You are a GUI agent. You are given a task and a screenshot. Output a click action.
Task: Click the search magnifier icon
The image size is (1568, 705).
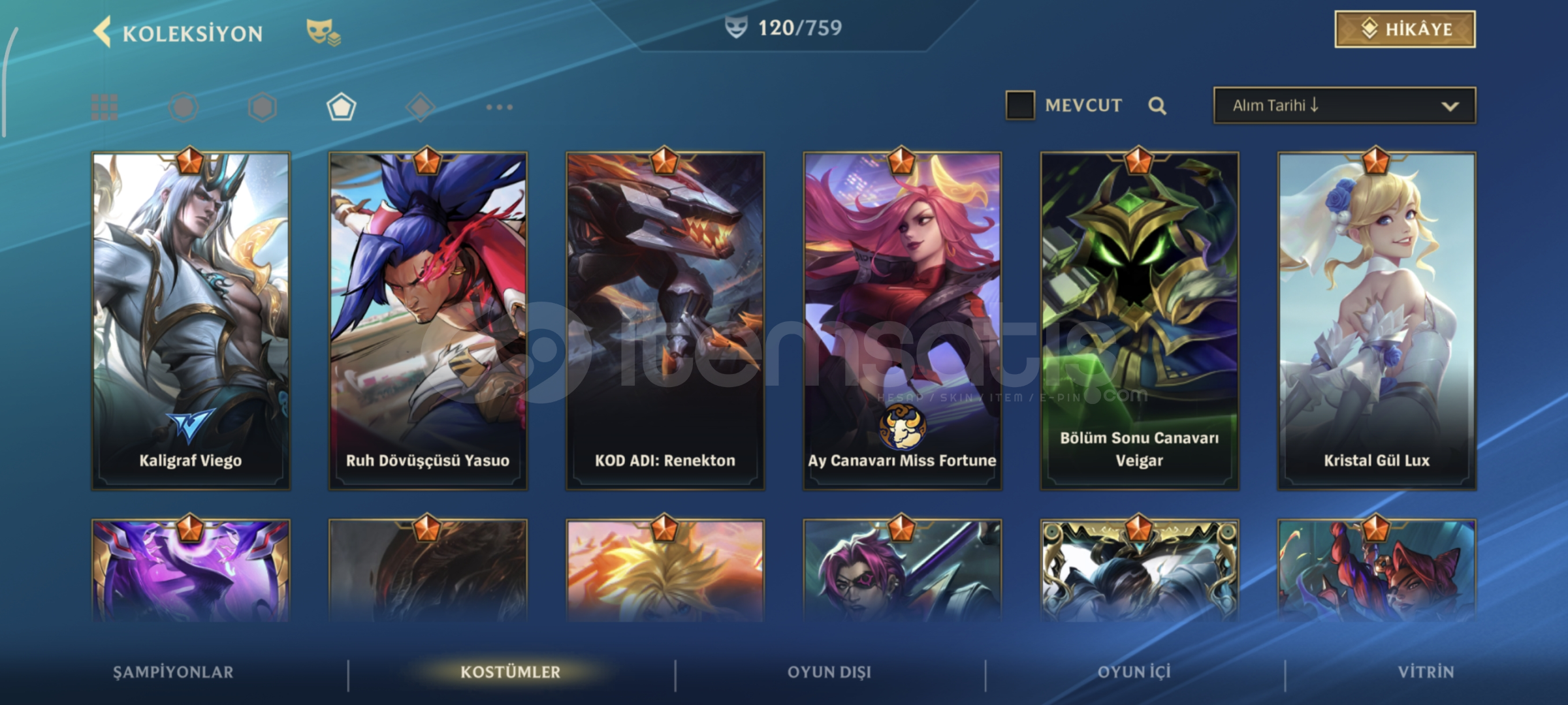(x=1157, y=106)
